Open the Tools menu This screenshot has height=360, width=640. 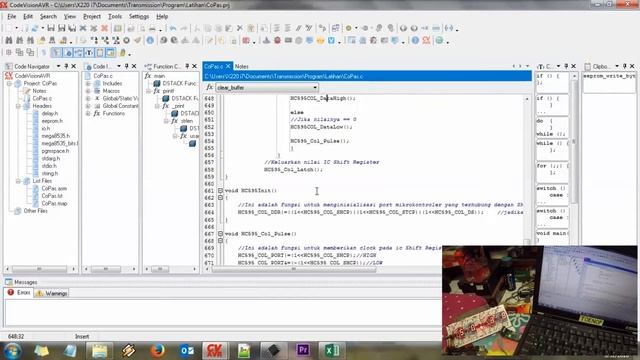[115, 16]
